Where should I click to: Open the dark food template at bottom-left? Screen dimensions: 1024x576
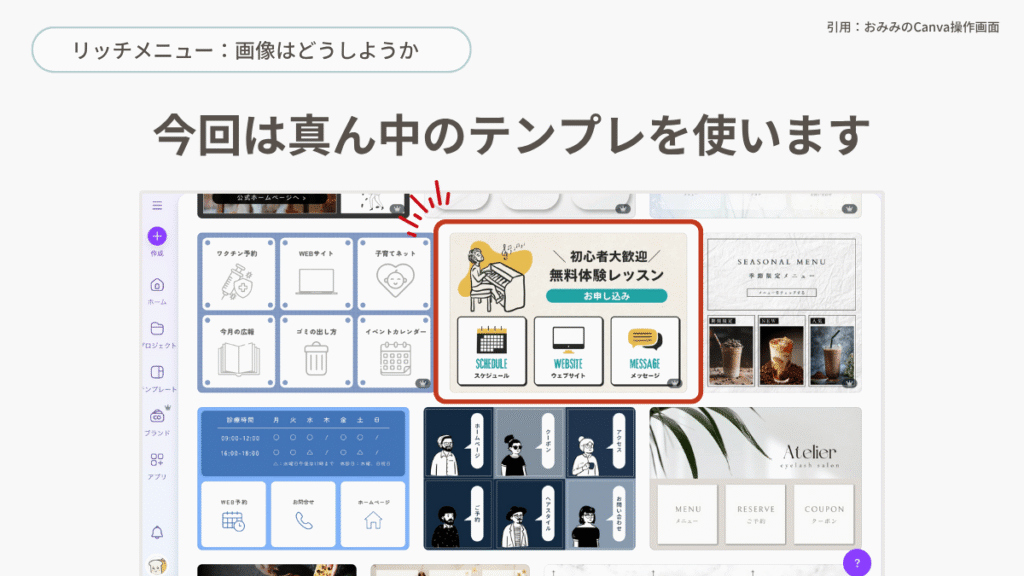click(x=276, y=570)
